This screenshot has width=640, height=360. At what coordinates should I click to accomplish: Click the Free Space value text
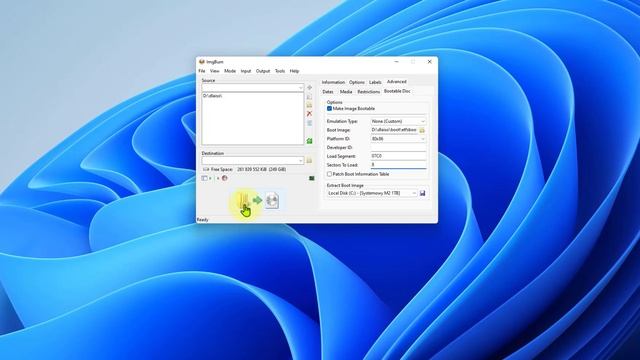[x=261, y=169]
